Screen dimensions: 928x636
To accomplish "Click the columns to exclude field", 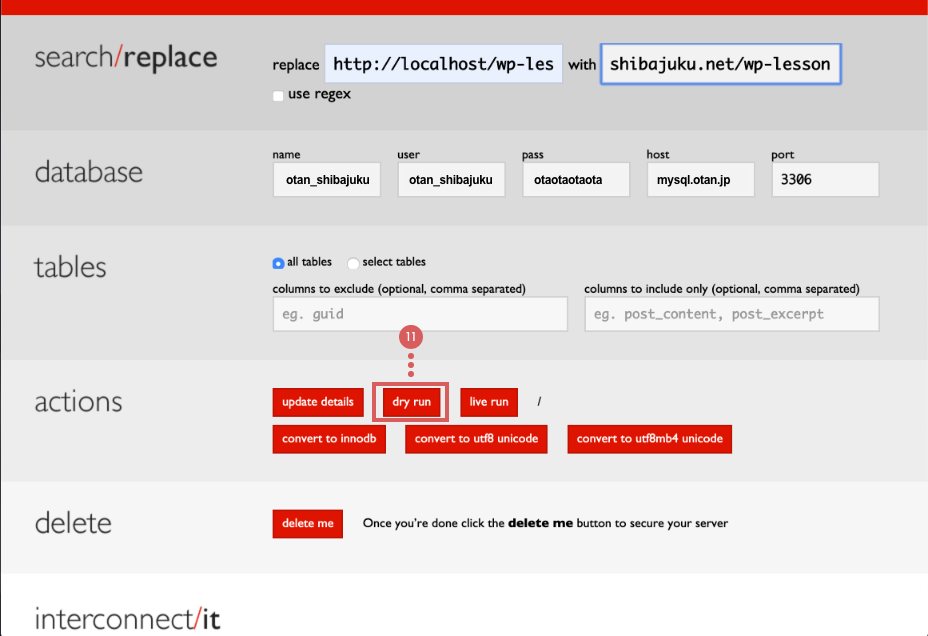I will click(420, 314).
